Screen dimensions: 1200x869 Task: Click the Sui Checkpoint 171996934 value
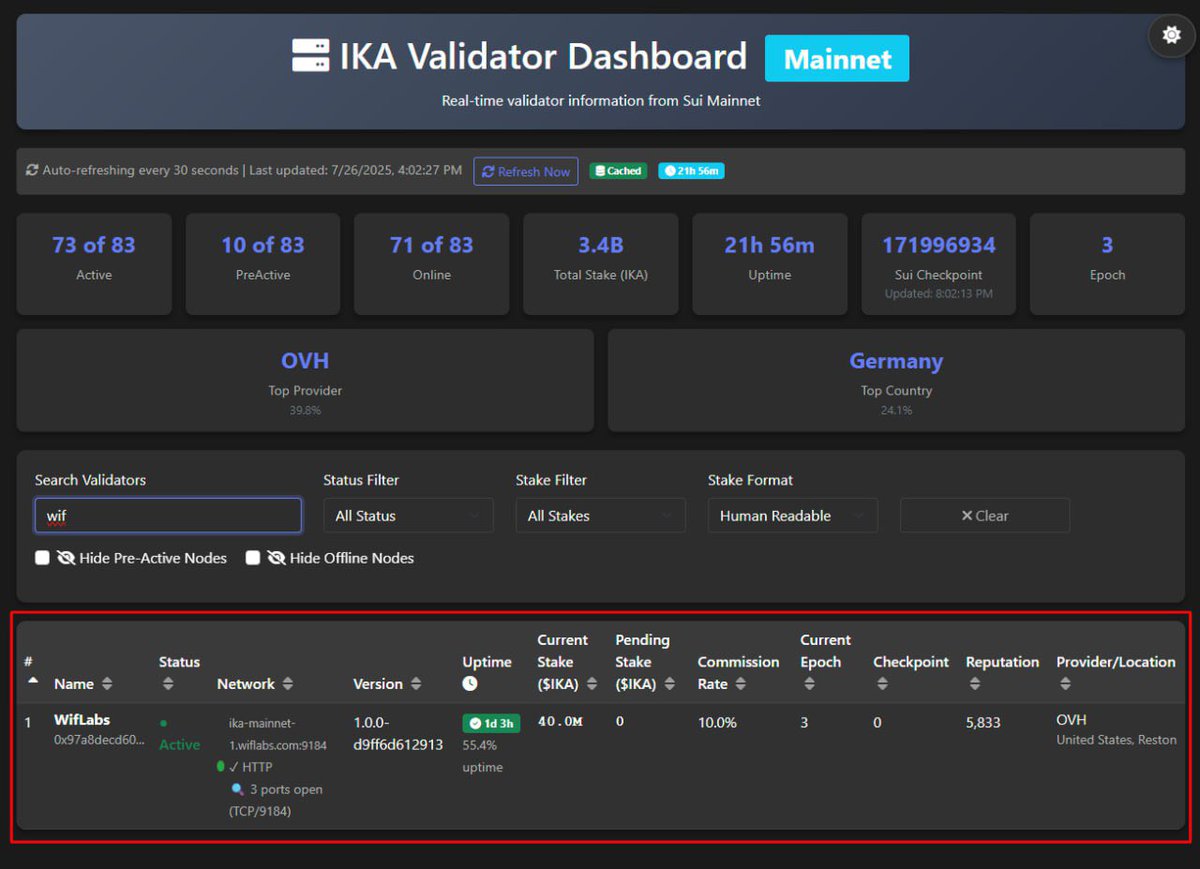938,245
